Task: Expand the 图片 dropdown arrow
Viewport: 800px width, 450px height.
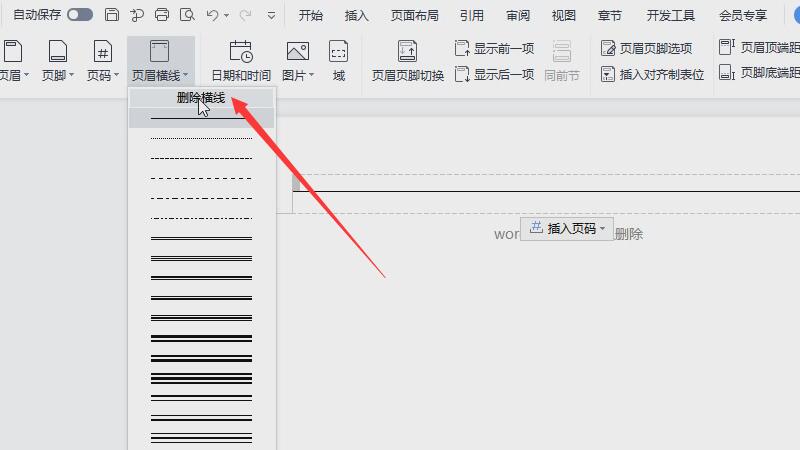Action: [x=311, y=76]
